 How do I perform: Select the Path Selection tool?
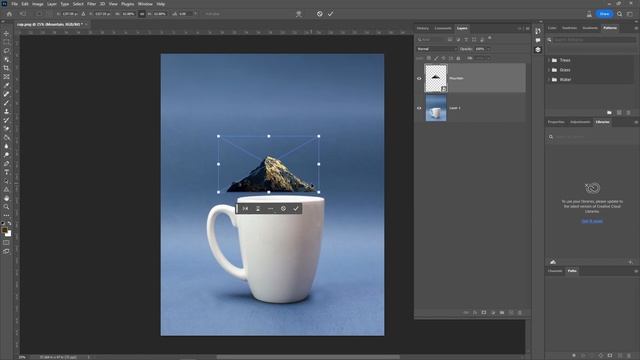tap(6, 181)
